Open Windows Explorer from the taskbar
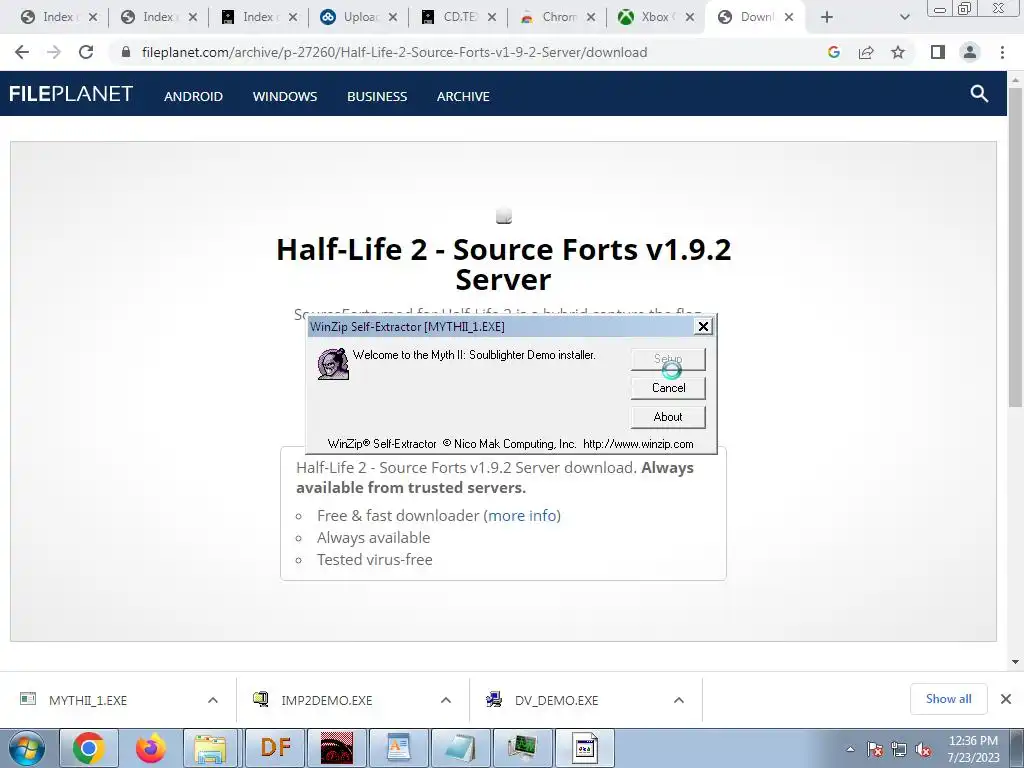The width and height of the screenshot is (1024, 768). coord(212,748)
